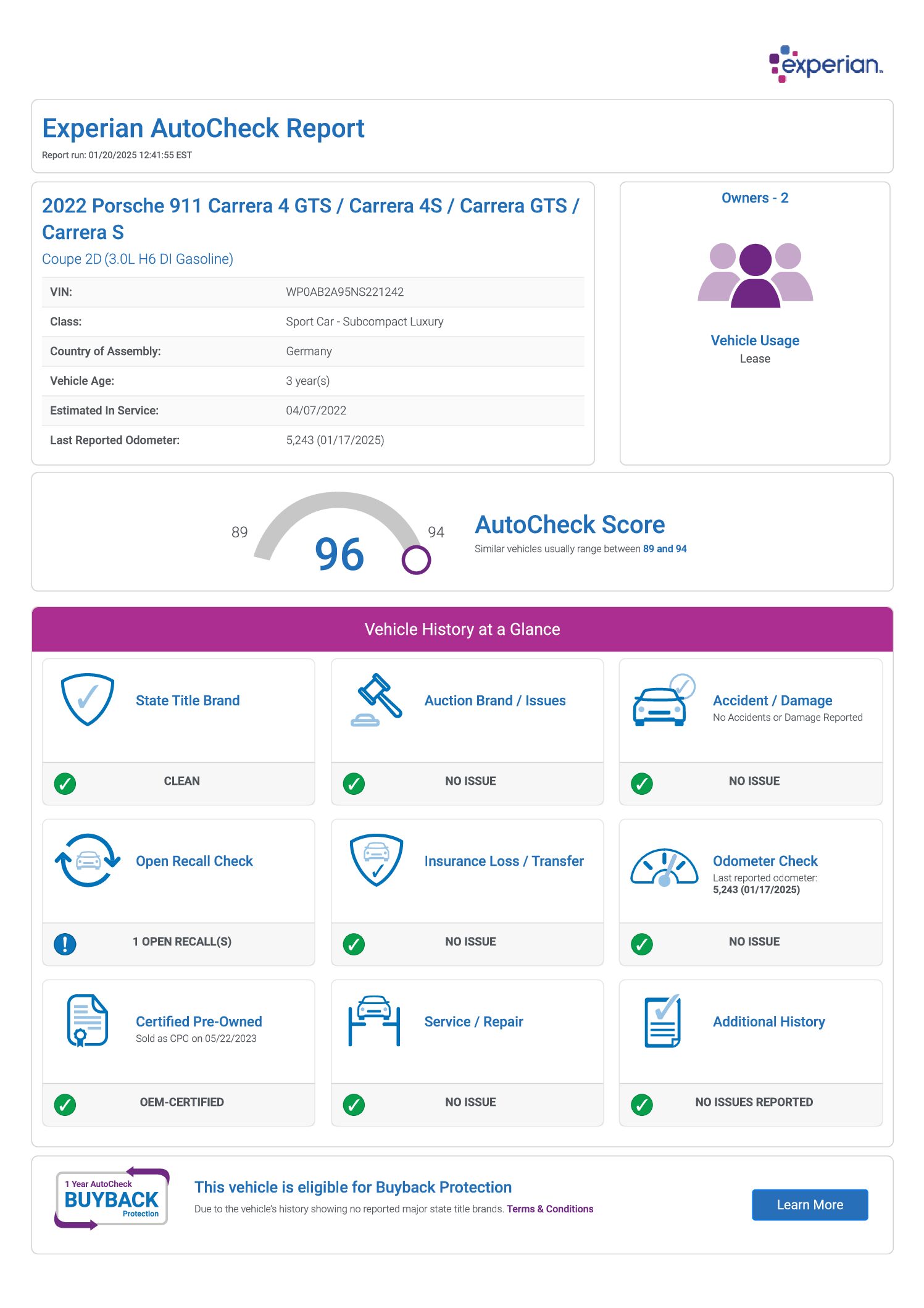Image resolution: width=924 pixels, height=1308 pixels.
Task: Click the Estimated In Service date 04/07/2022
Action: (x=316, y=411)
